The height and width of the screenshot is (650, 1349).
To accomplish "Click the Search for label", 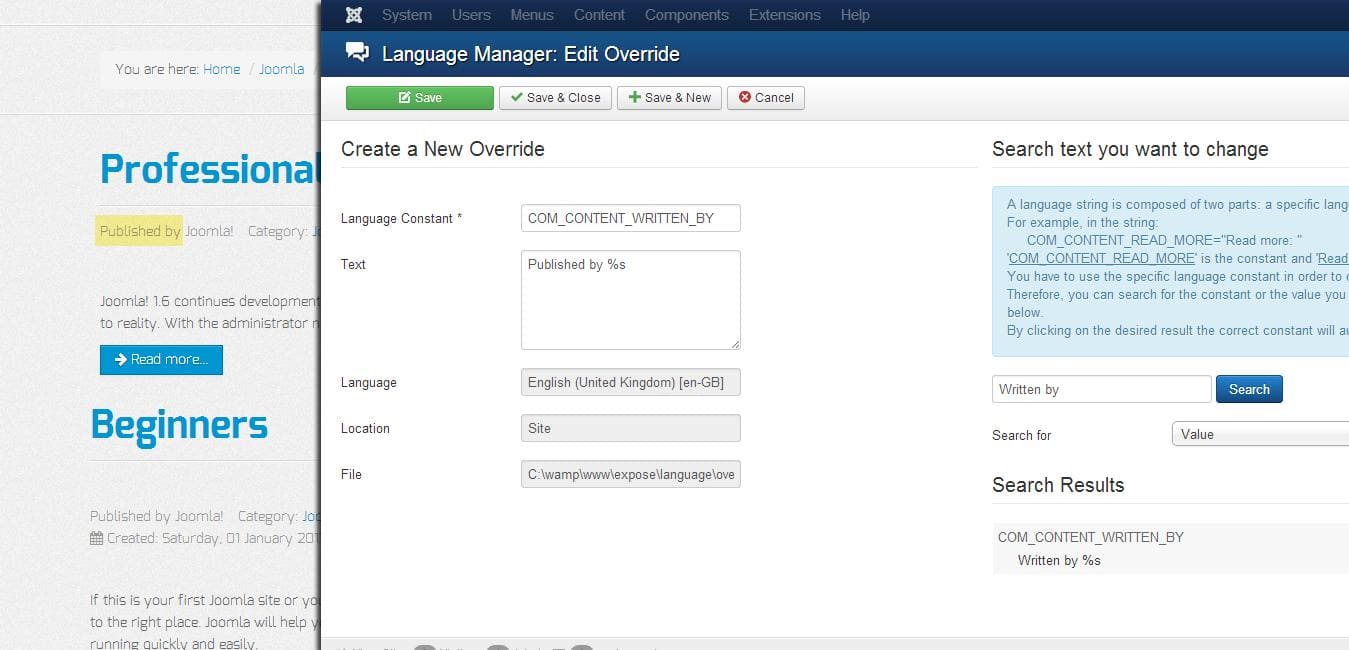I will click(x=1022, y=435).
